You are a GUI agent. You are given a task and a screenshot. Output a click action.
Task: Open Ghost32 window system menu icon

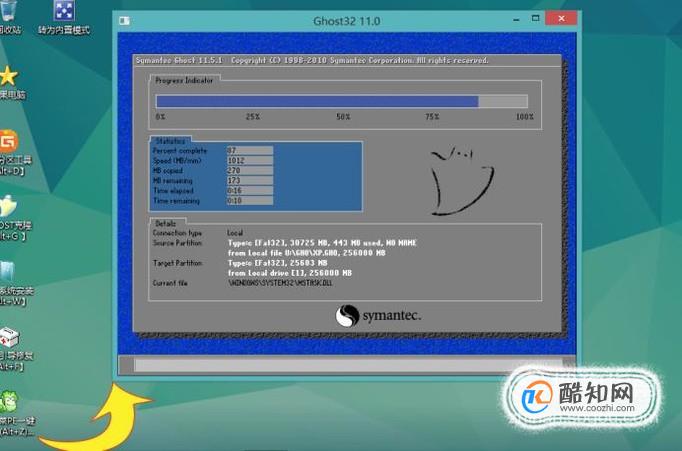[x=124, y=20]
